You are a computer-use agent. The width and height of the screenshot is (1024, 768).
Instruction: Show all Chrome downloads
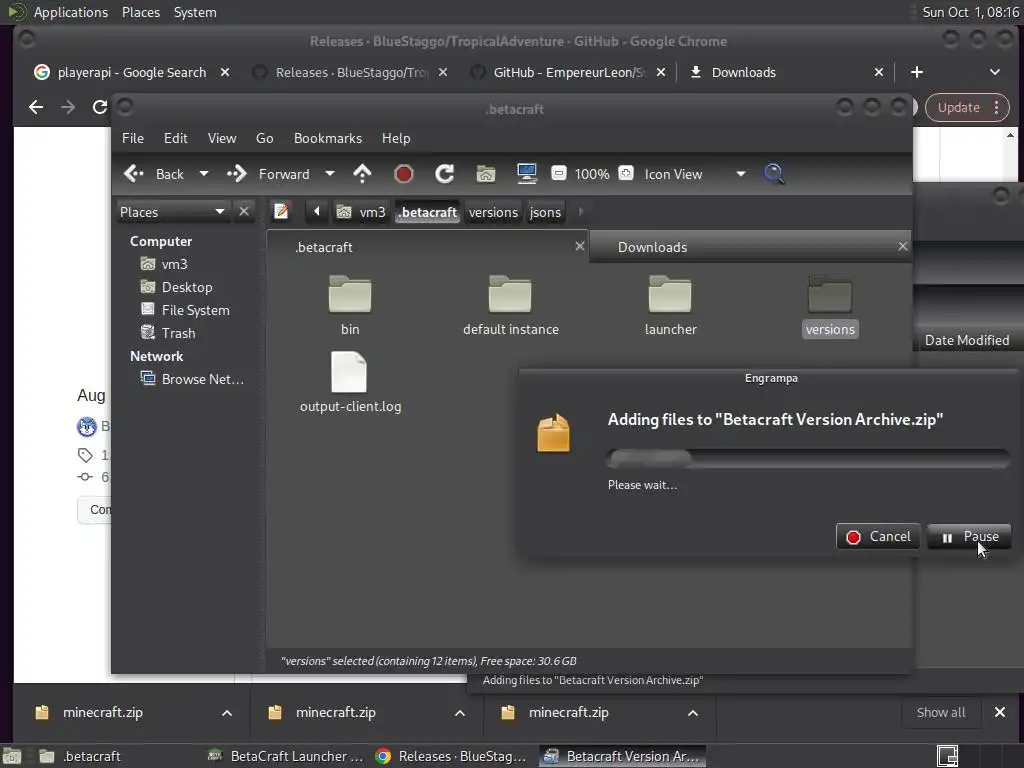pyautogui.click(x=940, y=712)
